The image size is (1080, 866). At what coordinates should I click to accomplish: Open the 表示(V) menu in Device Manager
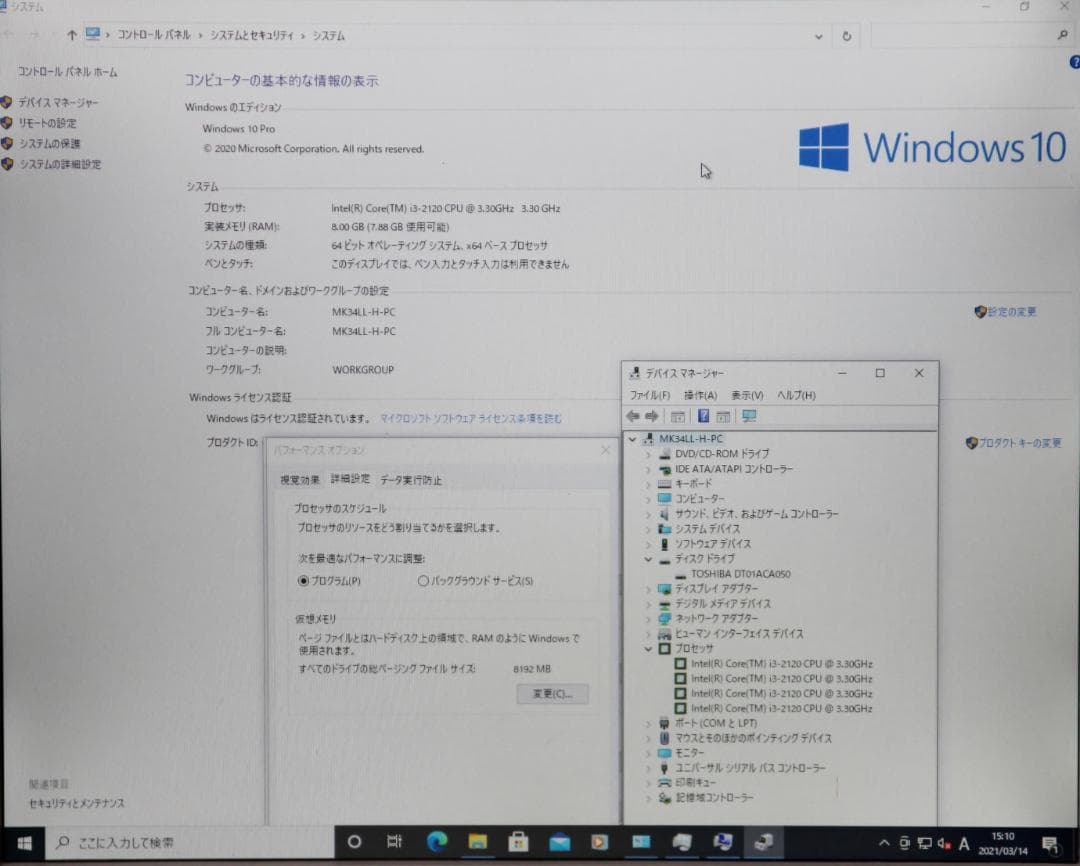coord(745,394)
